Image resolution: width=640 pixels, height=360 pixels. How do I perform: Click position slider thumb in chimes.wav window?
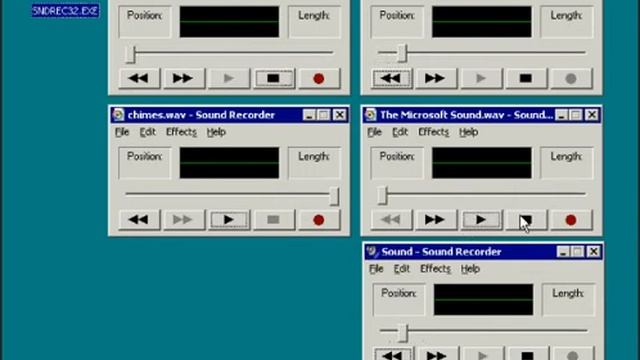click(334, 196)
